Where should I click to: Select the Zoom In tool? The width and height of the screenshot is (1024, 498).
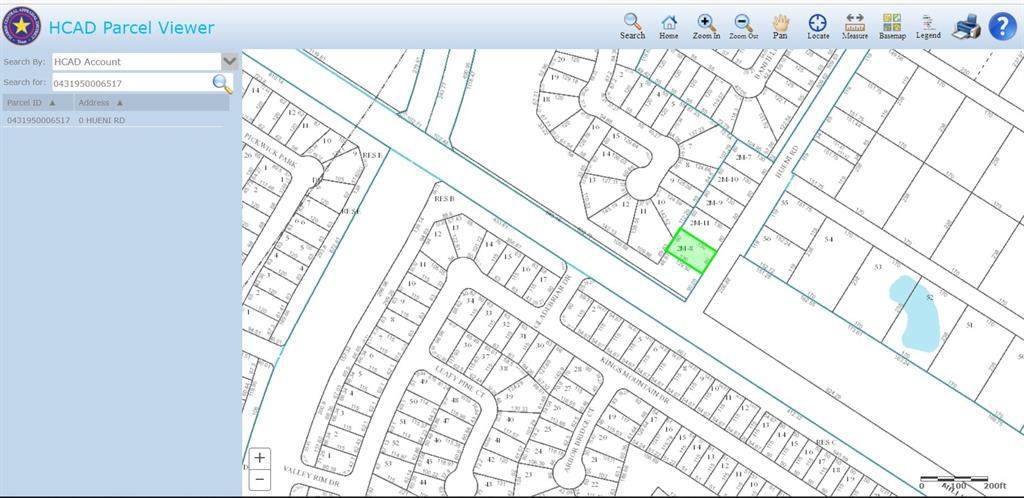pyautogui.click(x=706, y=26)
